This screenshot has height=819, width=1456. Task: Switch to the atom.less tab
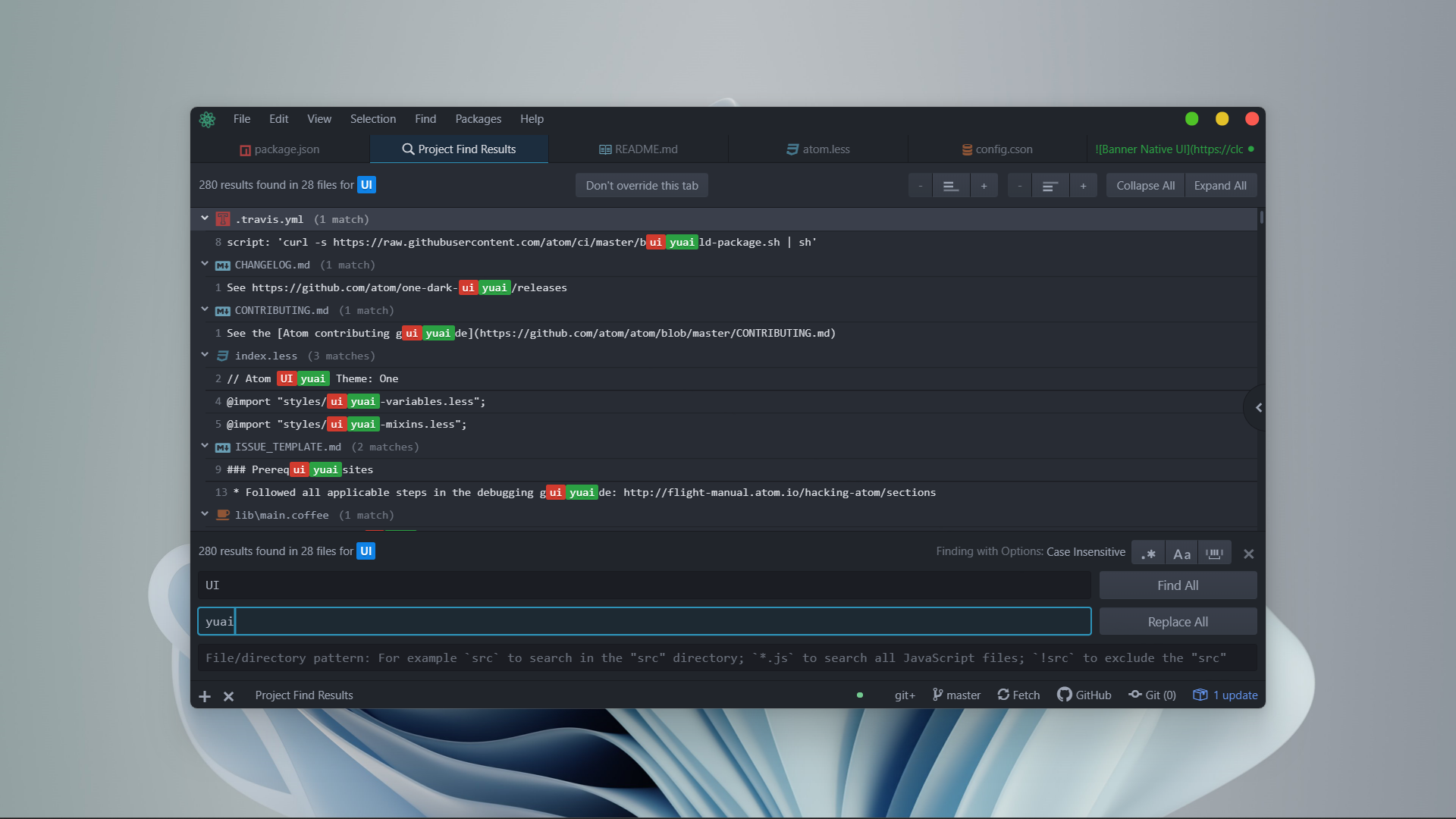pos(817,149)
